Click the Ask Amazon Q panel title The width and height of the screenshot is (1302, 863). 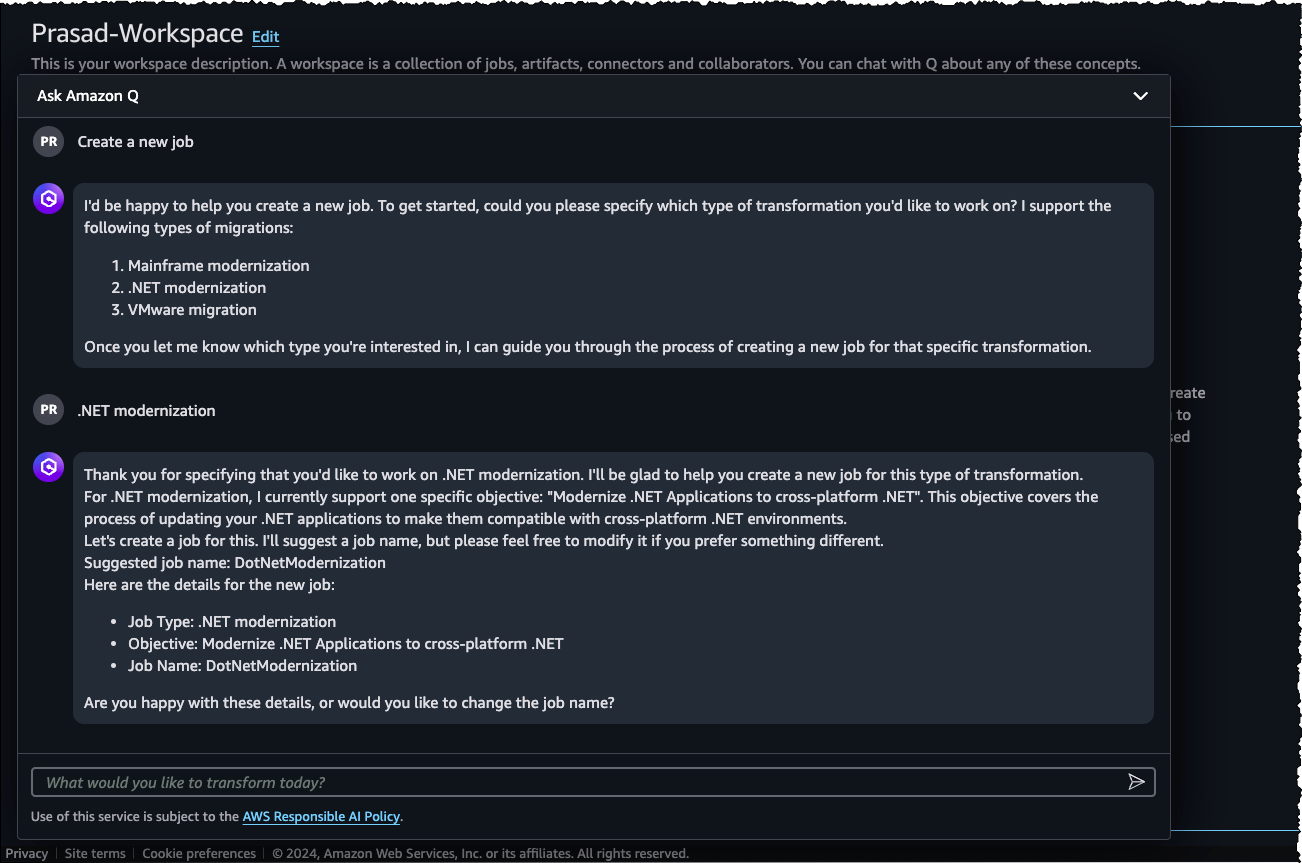point(88,96)
